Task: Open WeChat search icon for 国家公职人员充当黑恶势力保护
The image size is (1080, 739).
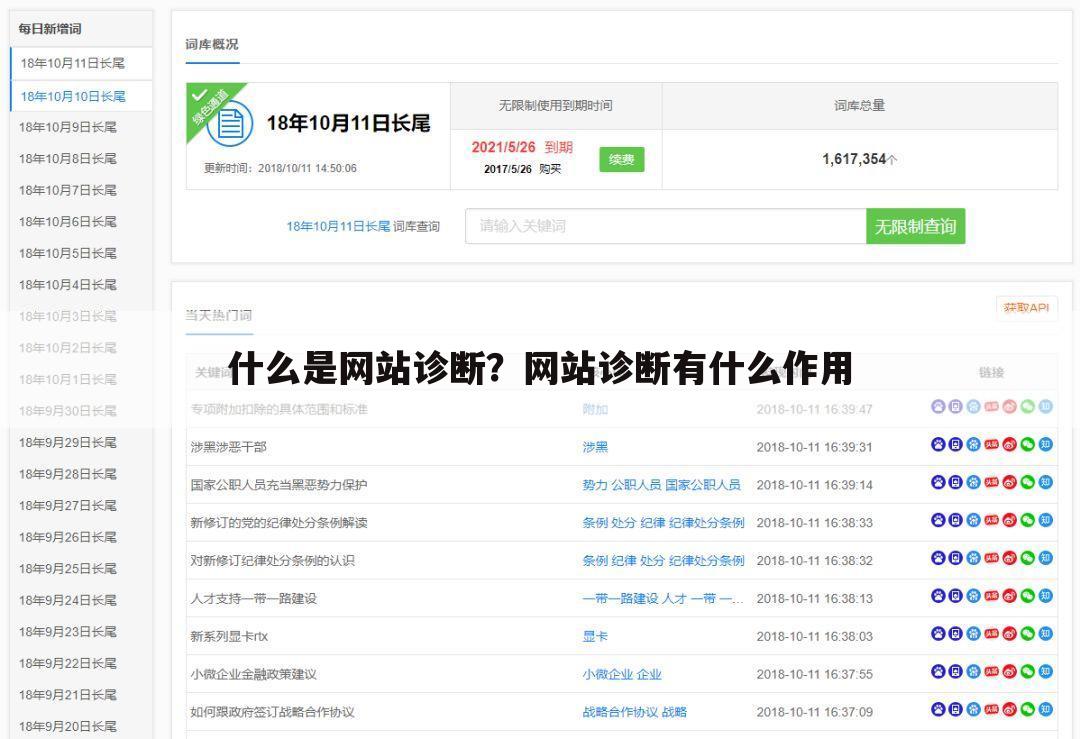Action: pos(1028,482)
